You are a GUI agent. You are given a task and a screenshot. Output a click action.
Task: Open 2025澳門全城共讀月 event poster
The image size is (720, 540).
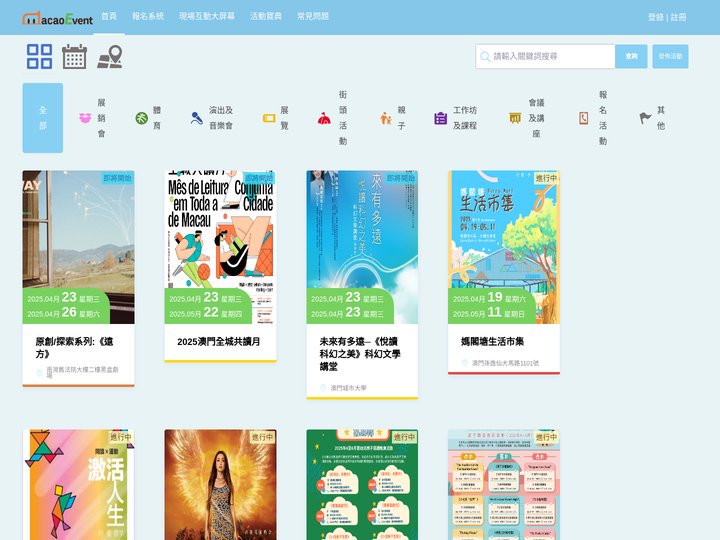coord(220,247)
